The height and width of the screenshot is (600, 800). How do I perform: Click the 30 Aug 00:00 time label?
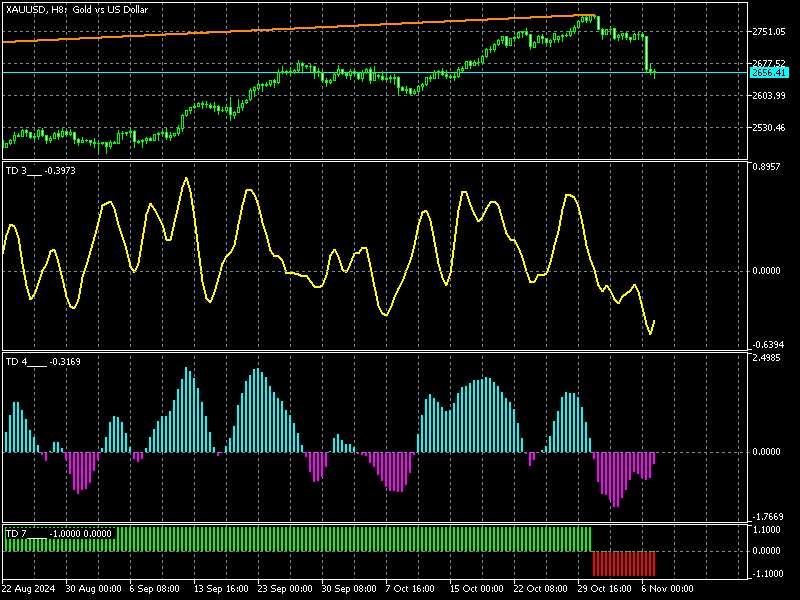(x=94, y=589)
